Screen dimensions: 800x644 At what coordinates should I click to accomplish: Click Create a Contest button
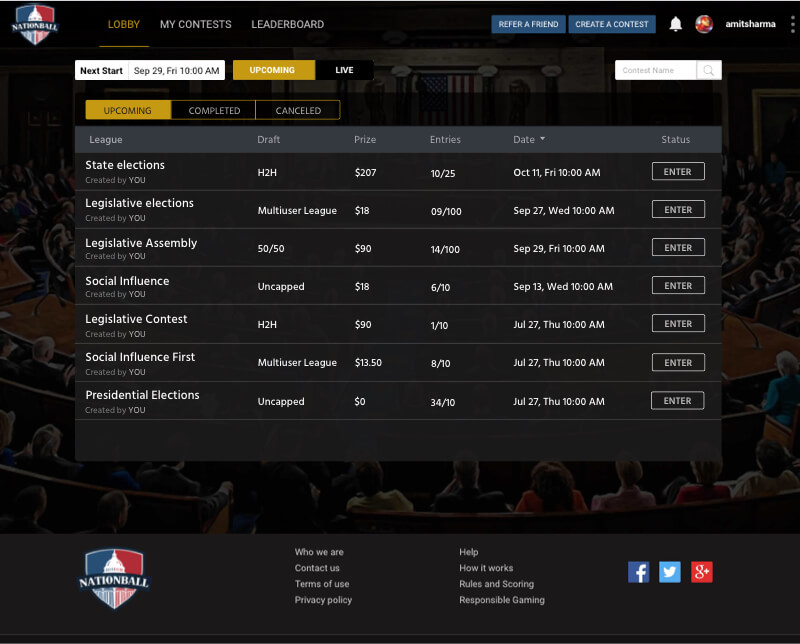[x=612, y=24]
